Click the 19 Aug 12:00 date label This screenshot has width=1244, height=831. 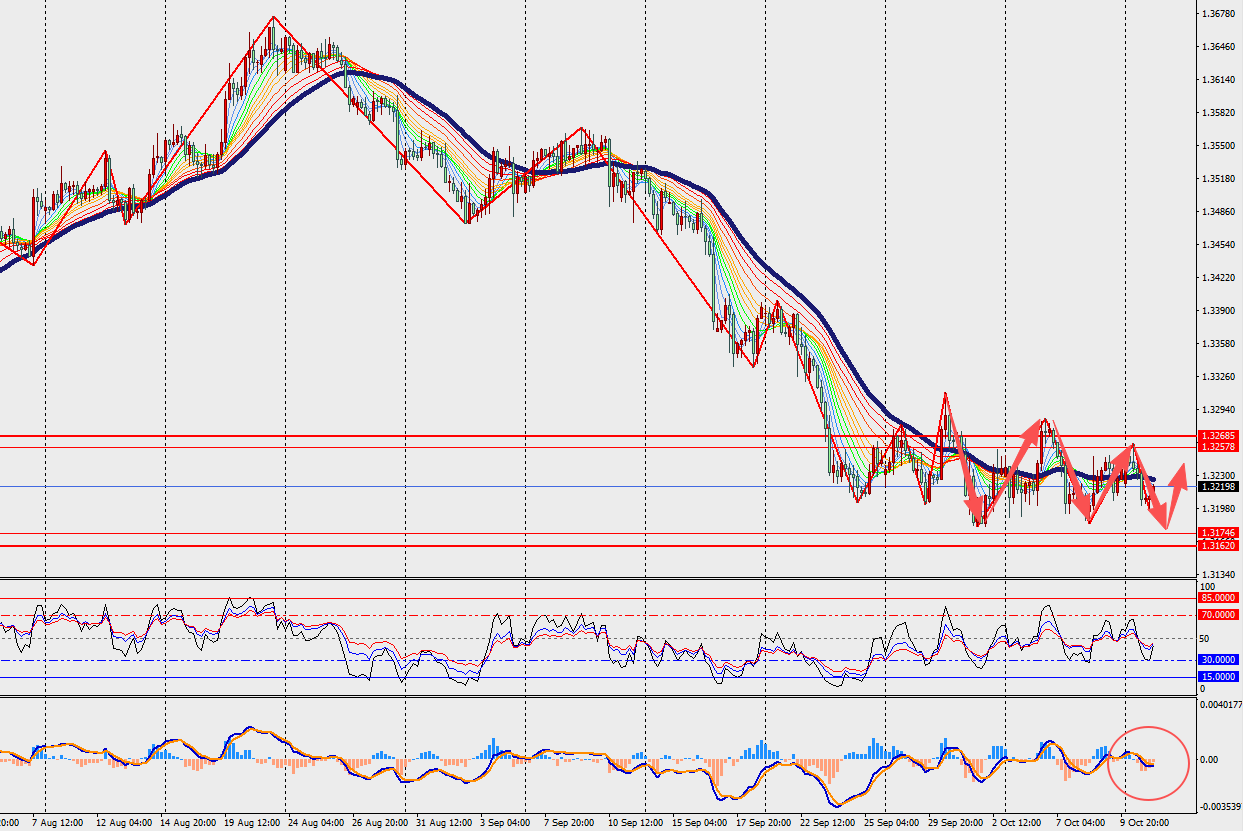click(x=251, y=822)
